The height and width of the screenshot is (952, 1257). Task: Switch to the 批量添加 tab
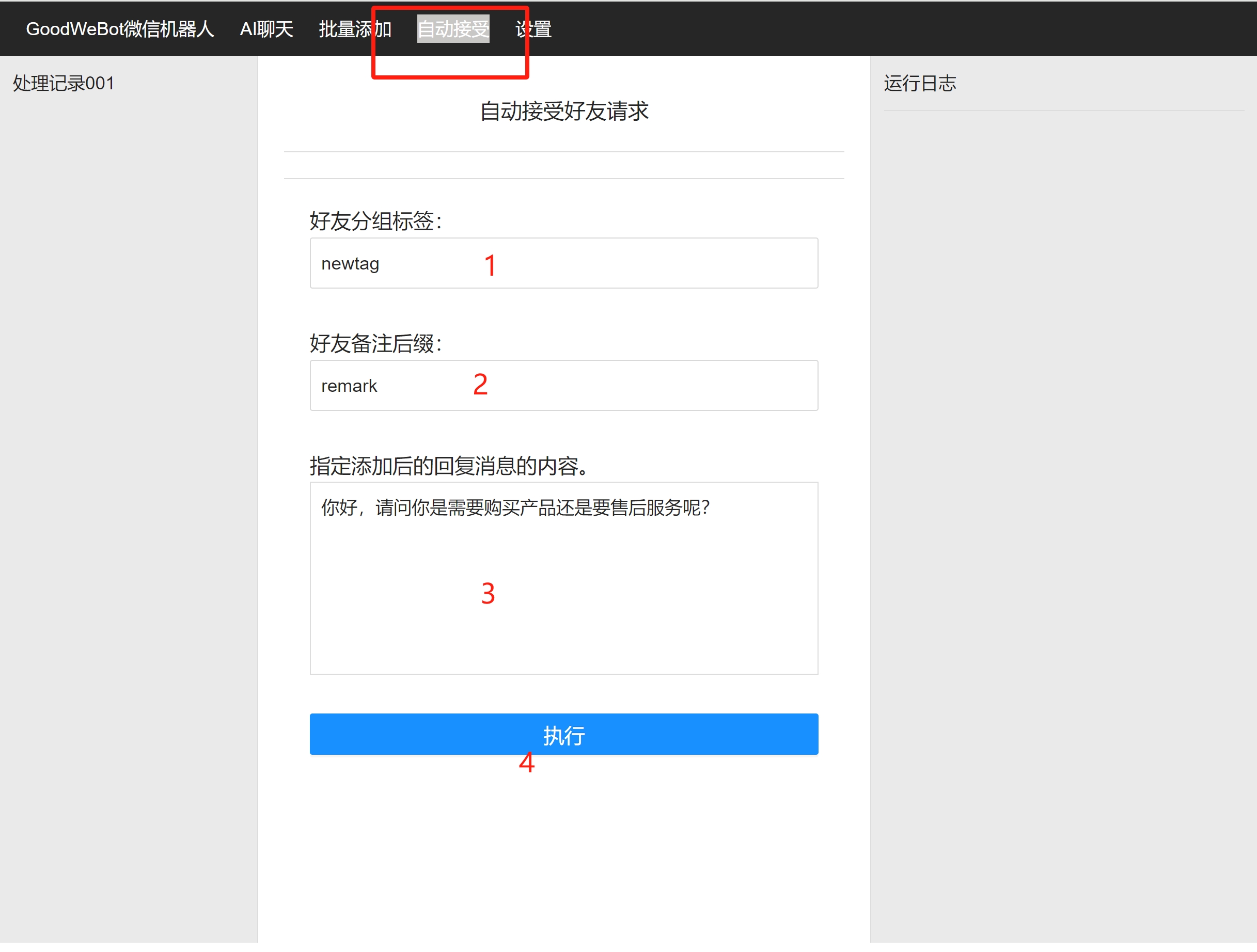point(355,29)
